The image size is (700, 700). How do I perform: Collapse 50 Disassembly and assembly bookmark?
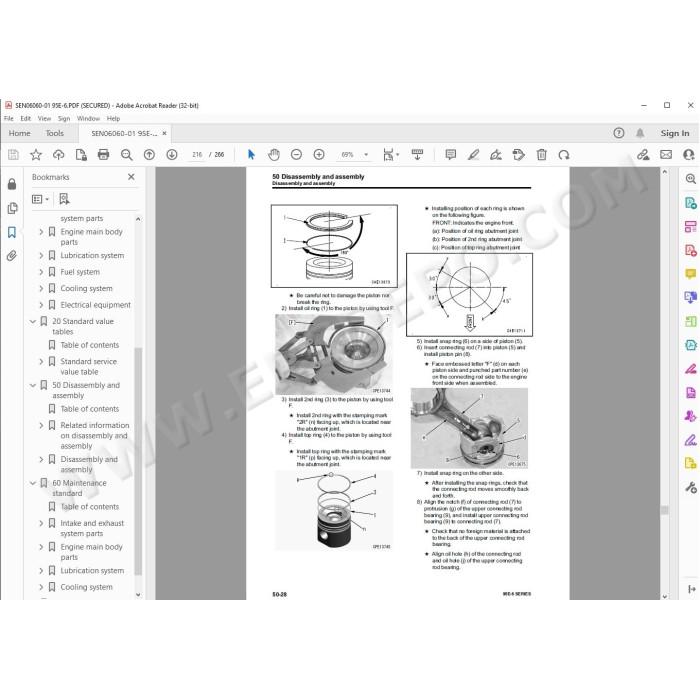(x=33, y=385)
